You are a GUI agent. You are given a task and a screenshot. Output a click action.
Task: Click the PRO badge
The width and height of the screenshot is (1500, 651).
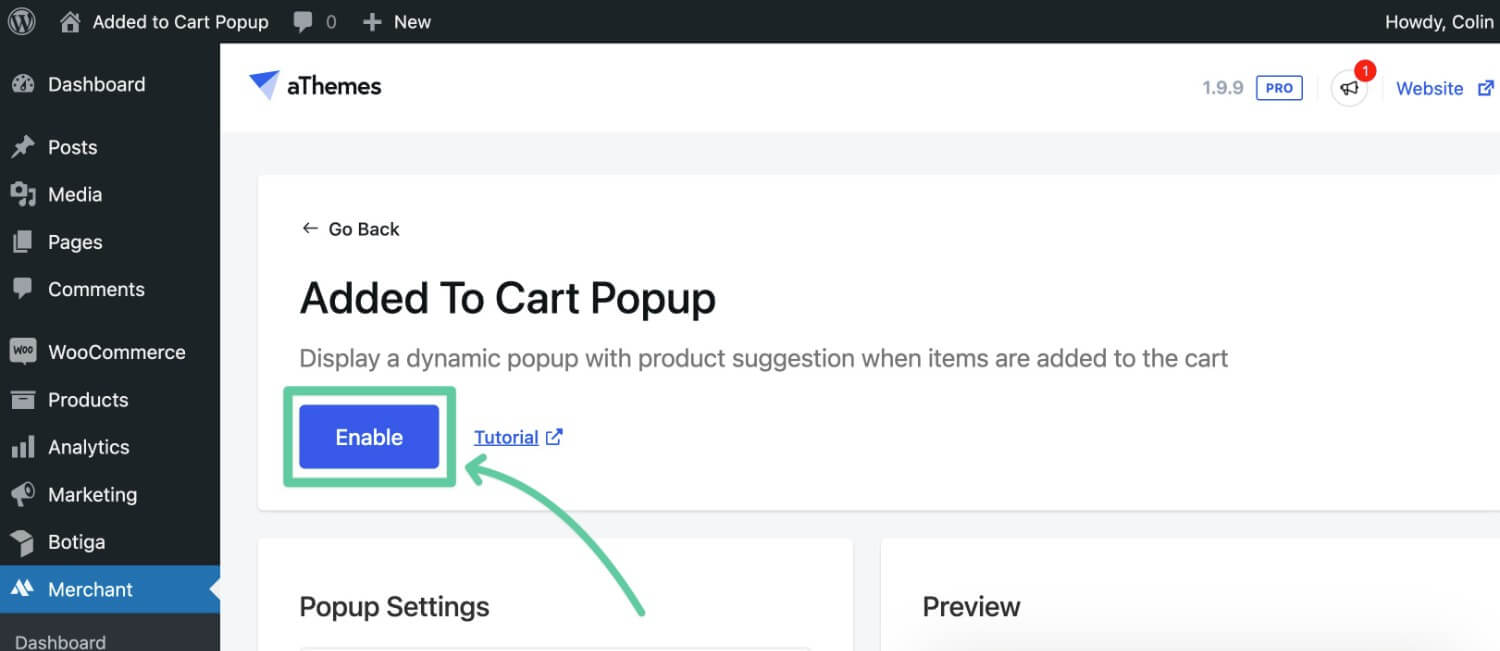click(x=1279, y=88)
